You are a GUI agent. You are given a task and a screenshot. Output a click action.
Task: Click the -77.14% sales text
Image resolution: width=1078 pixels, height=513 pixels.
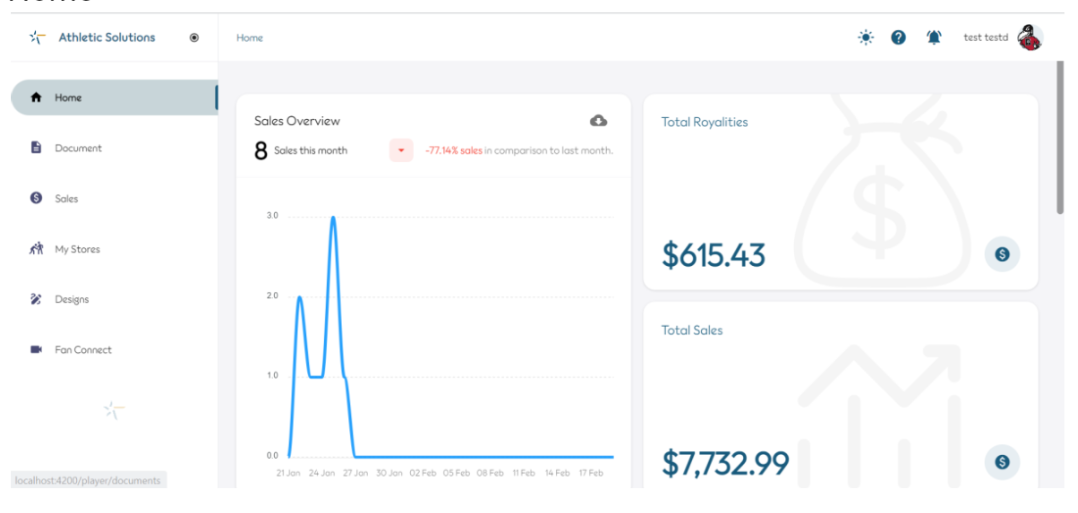tap(454, 151)
